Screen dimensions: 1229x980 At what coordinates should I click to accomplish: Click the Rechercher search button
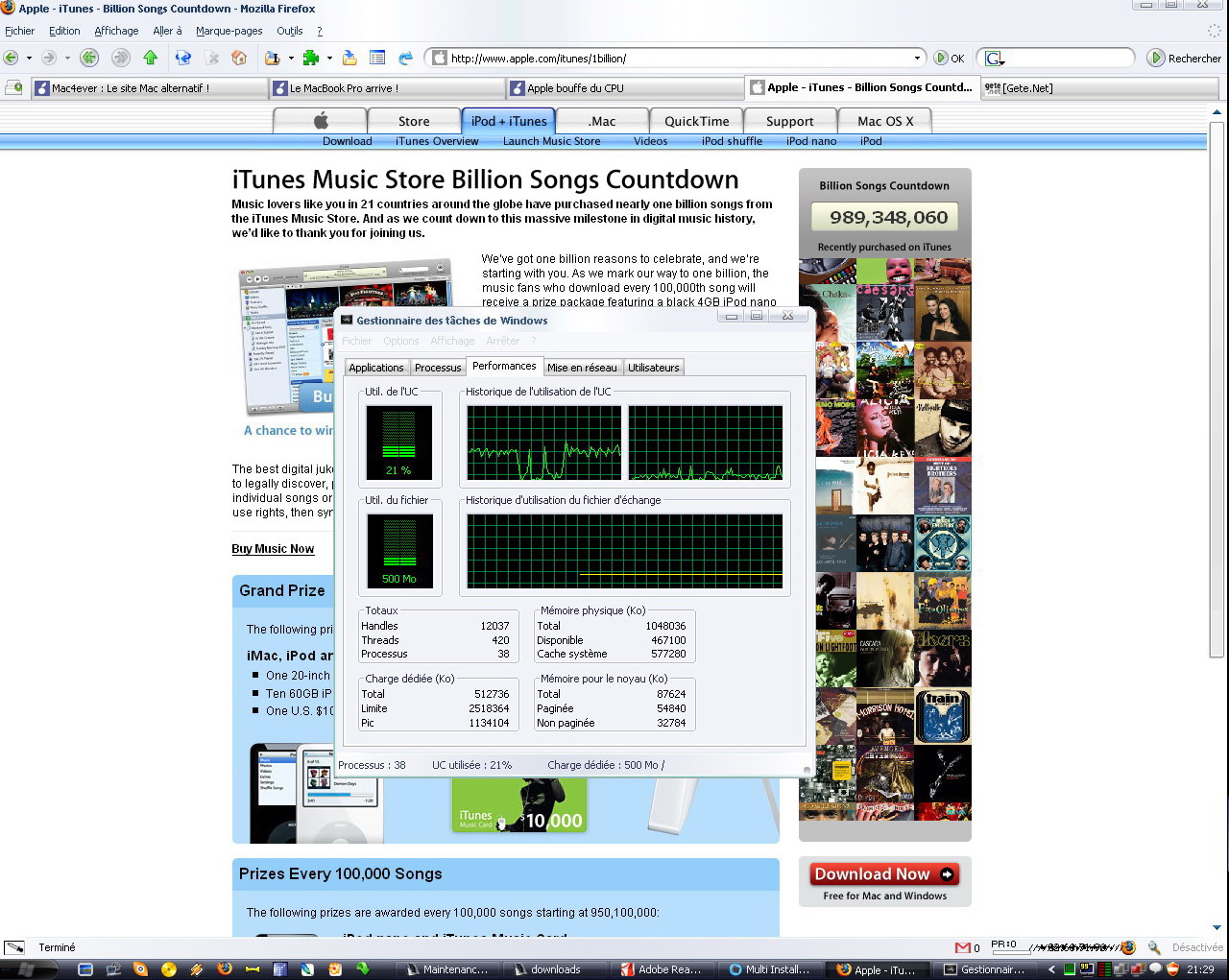click(x=1184, y=59)
